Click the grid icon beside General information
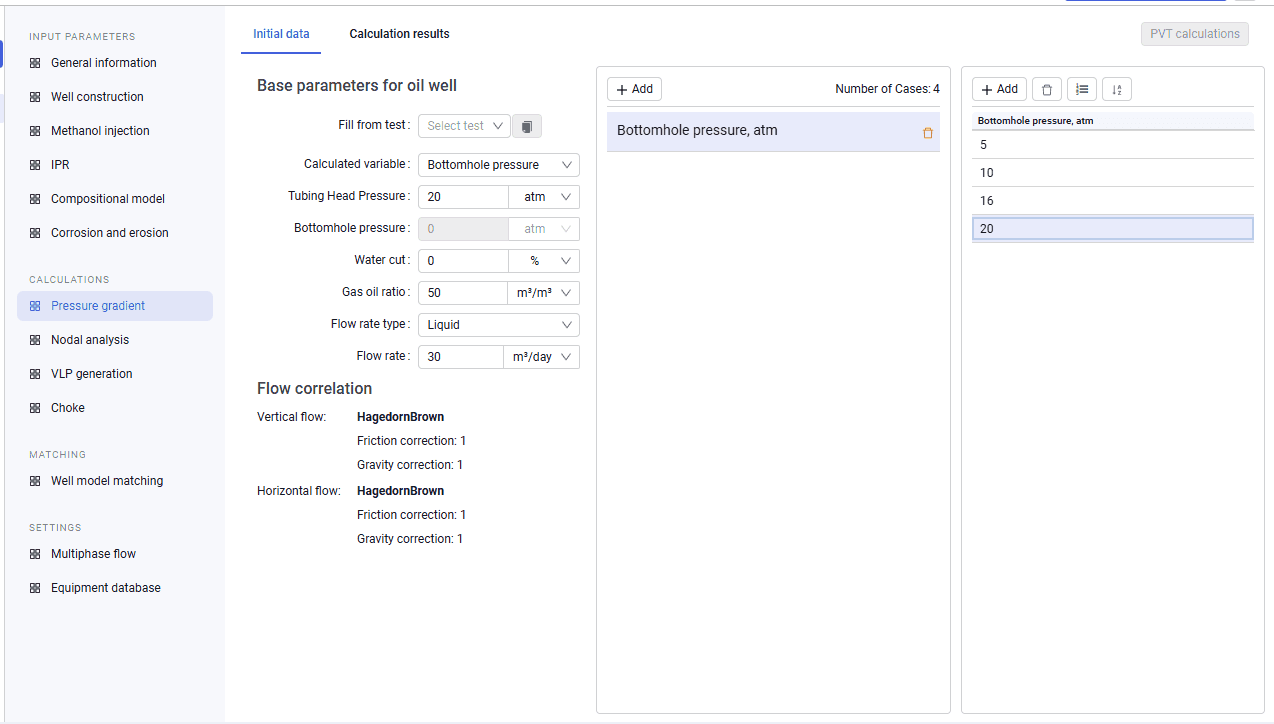1274x724 pixels. click(x=35, y=63)
